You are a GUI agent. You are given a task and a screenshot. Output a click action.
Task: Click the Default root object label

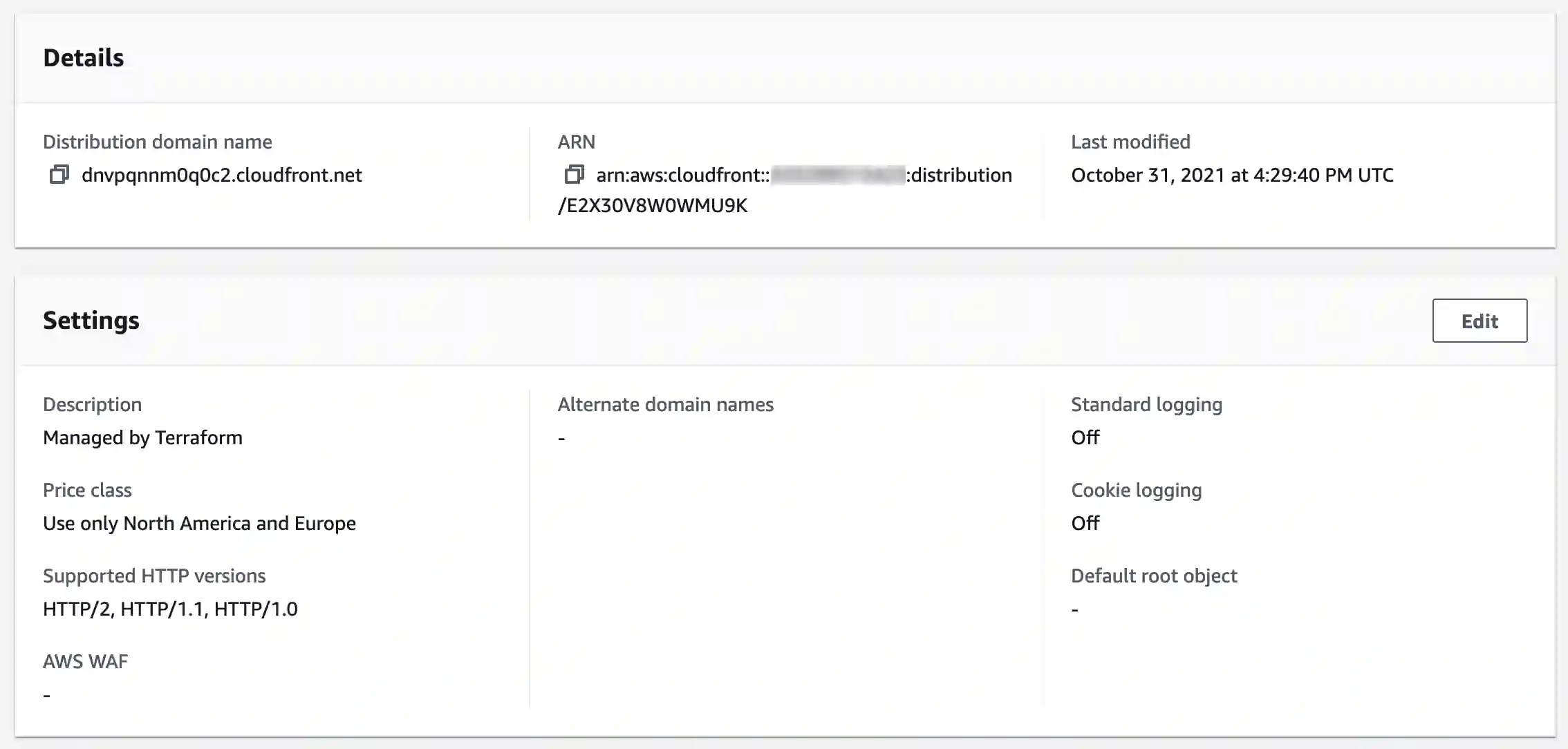click(x=1154, y=576)
